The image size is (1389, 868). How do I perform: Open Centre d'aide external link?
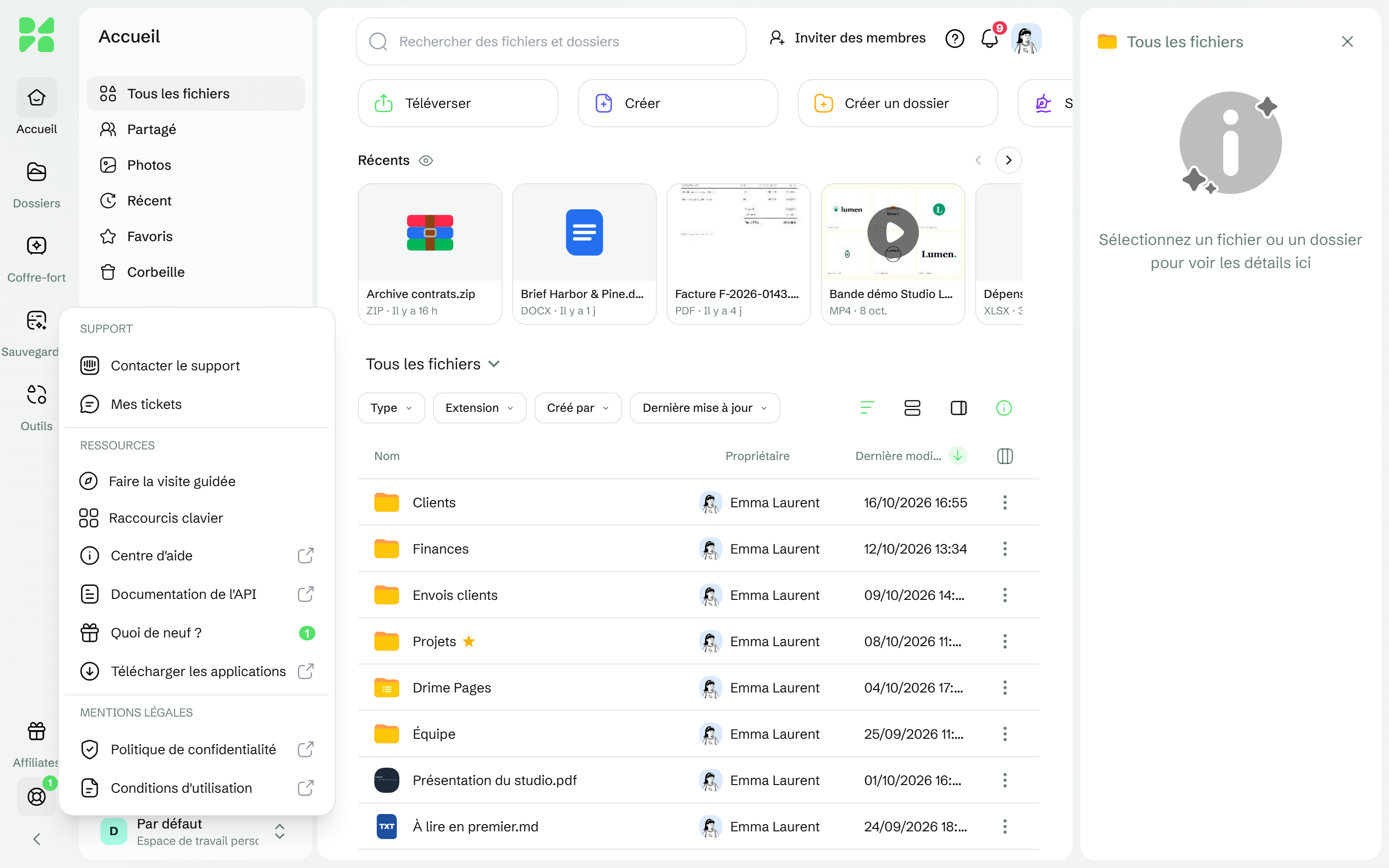coord(197,556)
